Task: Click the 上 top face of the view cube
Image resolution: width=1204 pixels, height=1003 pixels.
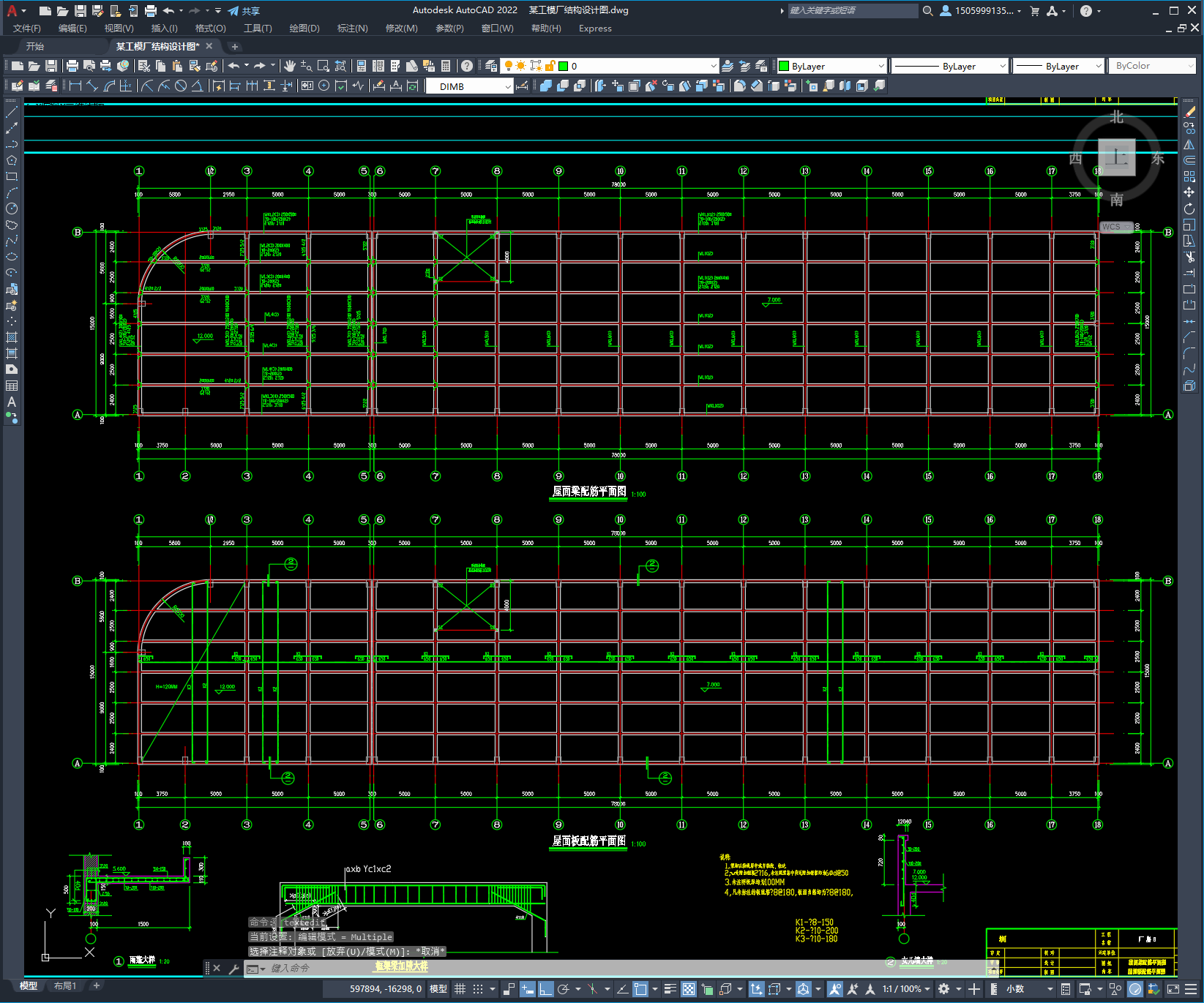Action: [1117, 157]
